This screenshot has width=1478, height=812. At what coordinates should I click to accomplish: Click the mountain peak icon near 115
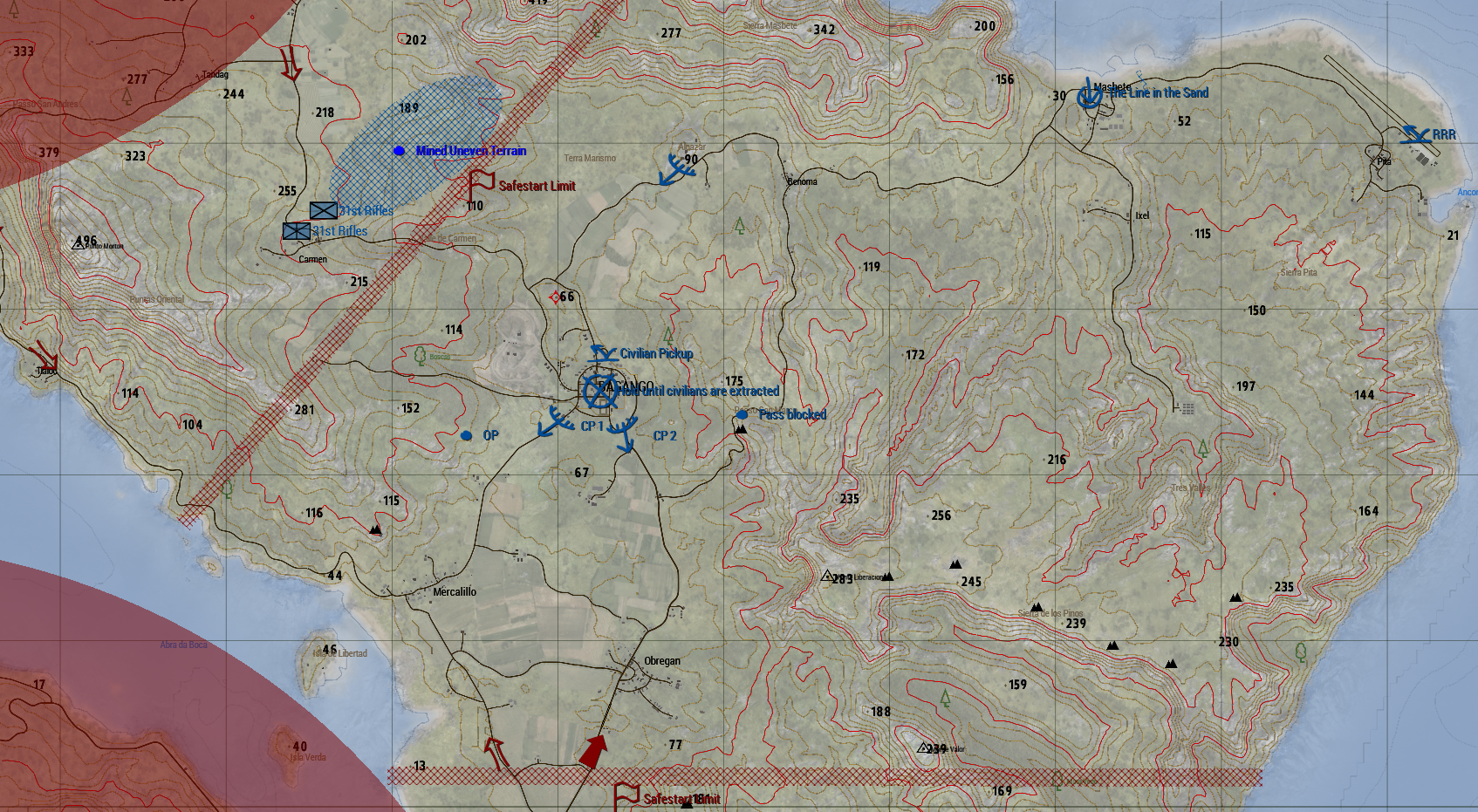(x=375, y=529)
